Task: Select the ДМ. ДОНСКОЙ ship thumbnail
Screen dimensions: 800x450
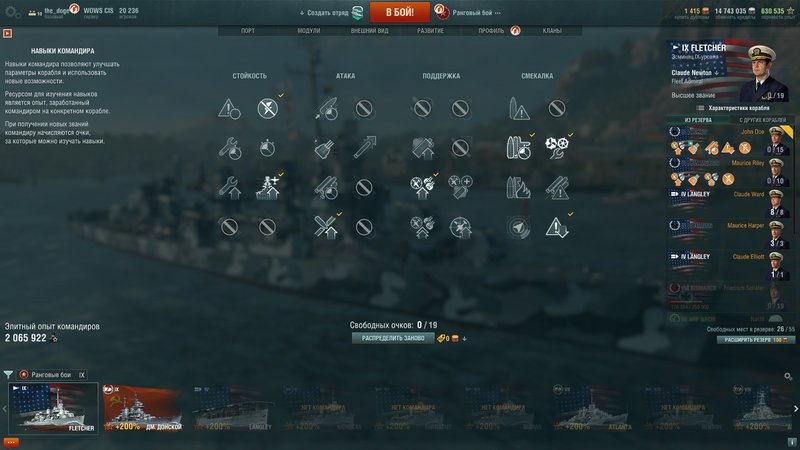Action: [x=142, y=408]
